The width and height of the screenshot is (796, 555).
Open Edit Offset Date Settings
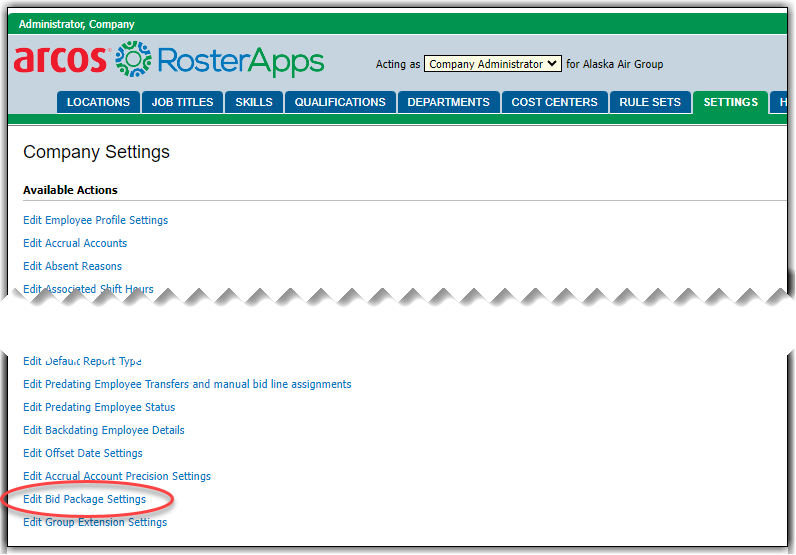click(x=83, y=453)
